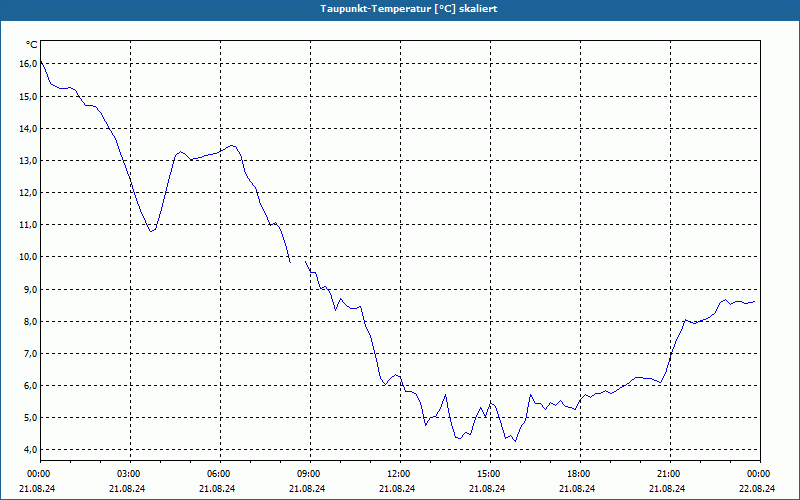Viewport: 800px width, 500px height.
Task: Click the °C unit label on y-axis
Action: pyautogui.click(x=32, y=45)
